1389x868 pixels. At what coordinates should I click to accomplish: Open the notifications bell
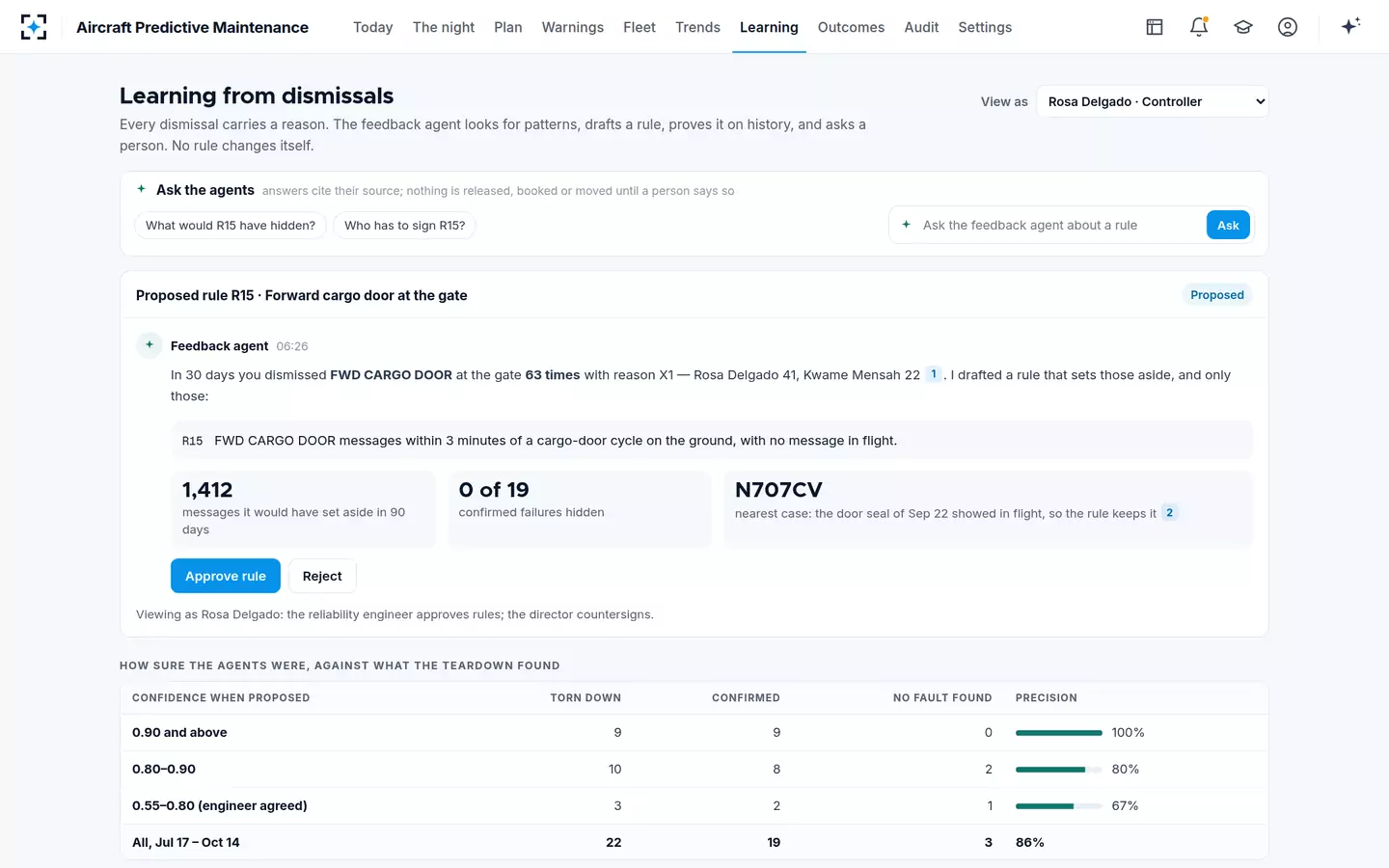tap(1199, 27)
